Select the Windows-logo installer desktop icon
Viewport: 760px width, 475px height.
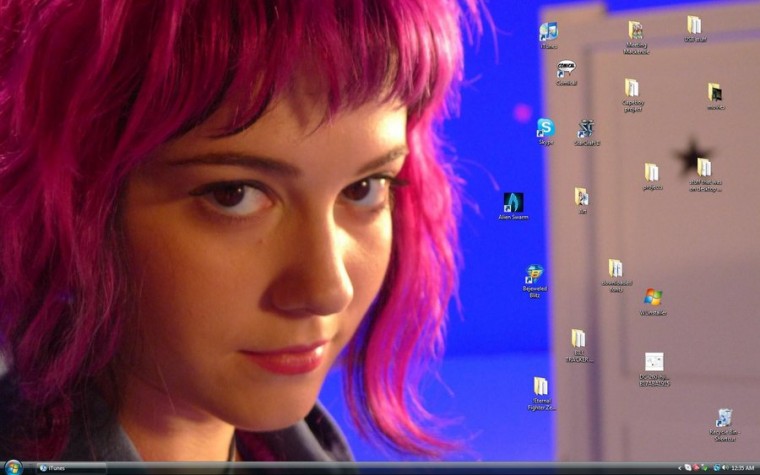tap(653, 302)
